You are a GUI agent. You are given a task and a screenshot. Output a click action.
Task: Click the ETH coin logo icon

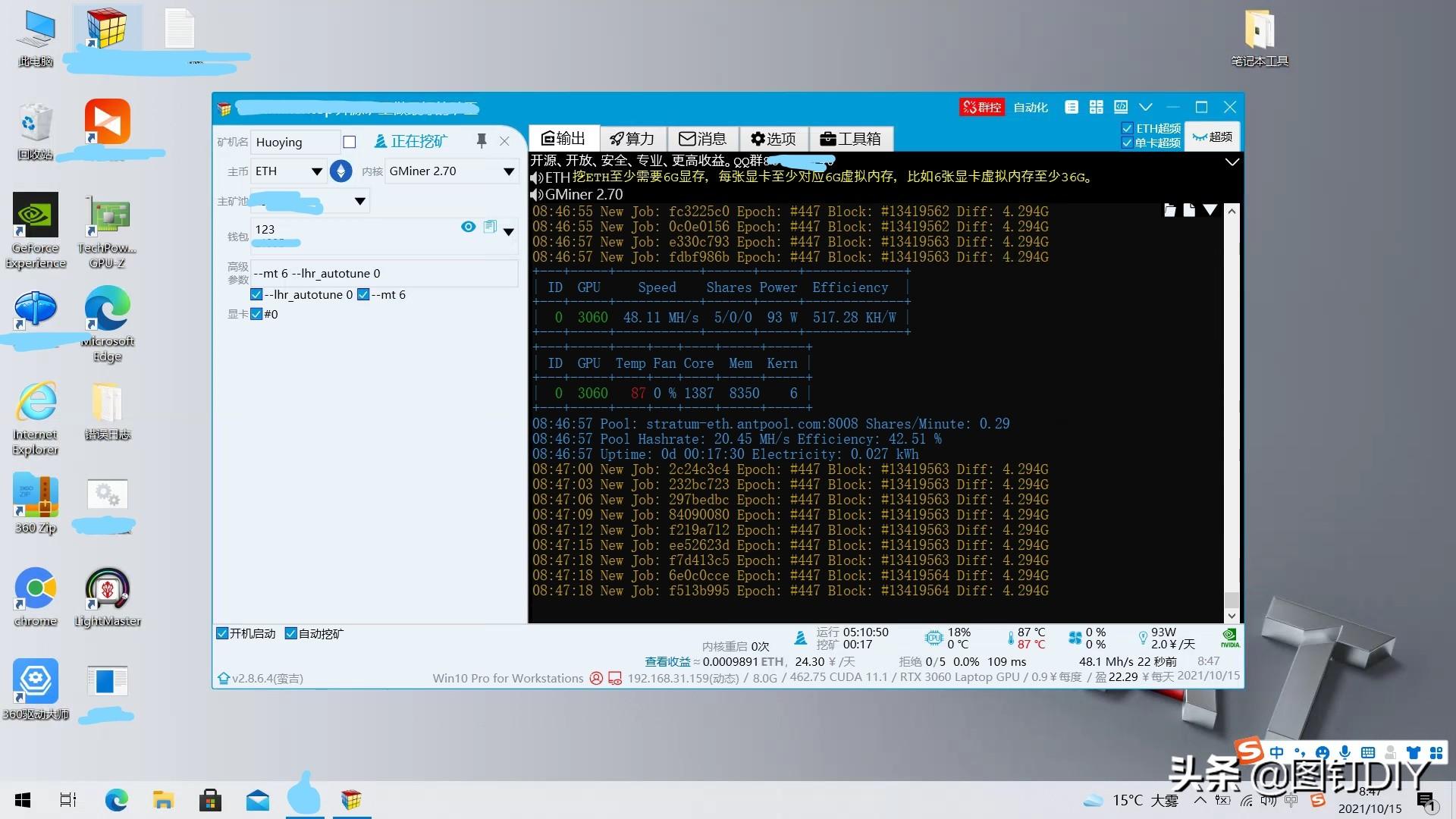pos(340,170)
